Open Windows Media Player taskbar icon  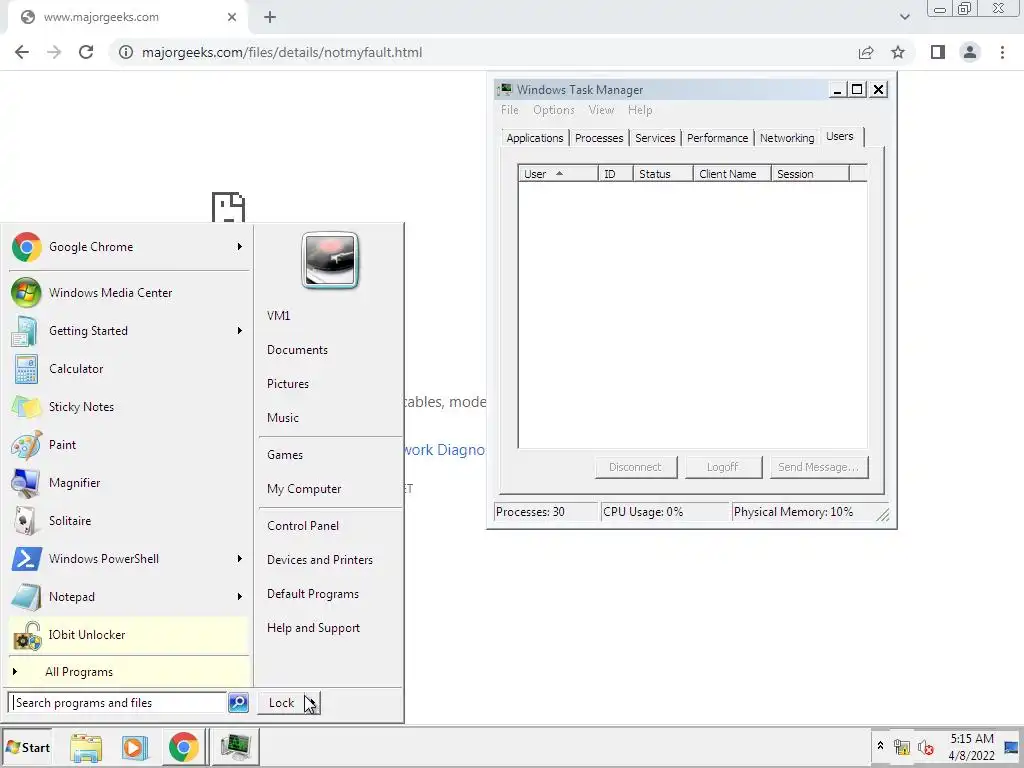(135, 747)
